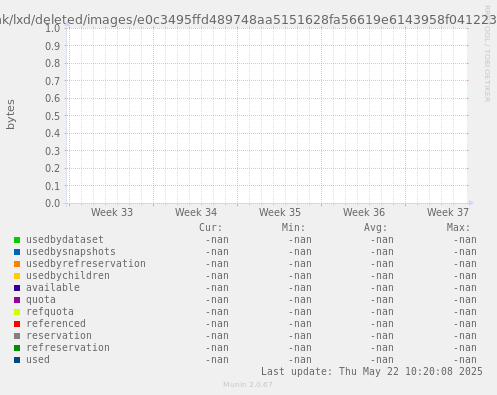Viewport: 497px width, 395px height.
Task: Select the reservation legend label
Action: 59,336
